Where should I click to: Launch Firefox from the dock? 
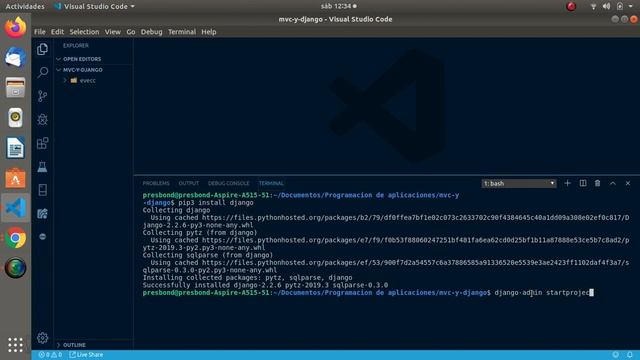(16, 28)
